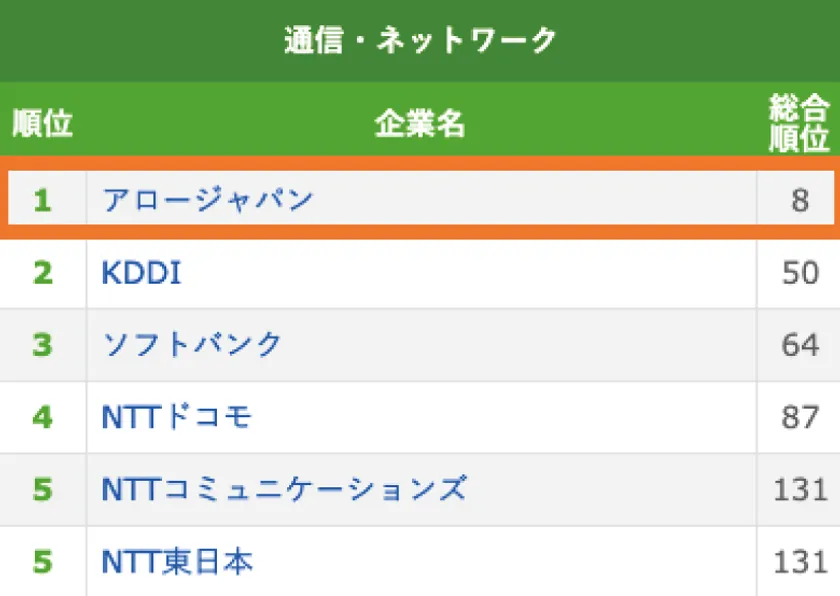Click the overall rank 87 cell
The image size is (840, 596).
[x=800, y=417]
